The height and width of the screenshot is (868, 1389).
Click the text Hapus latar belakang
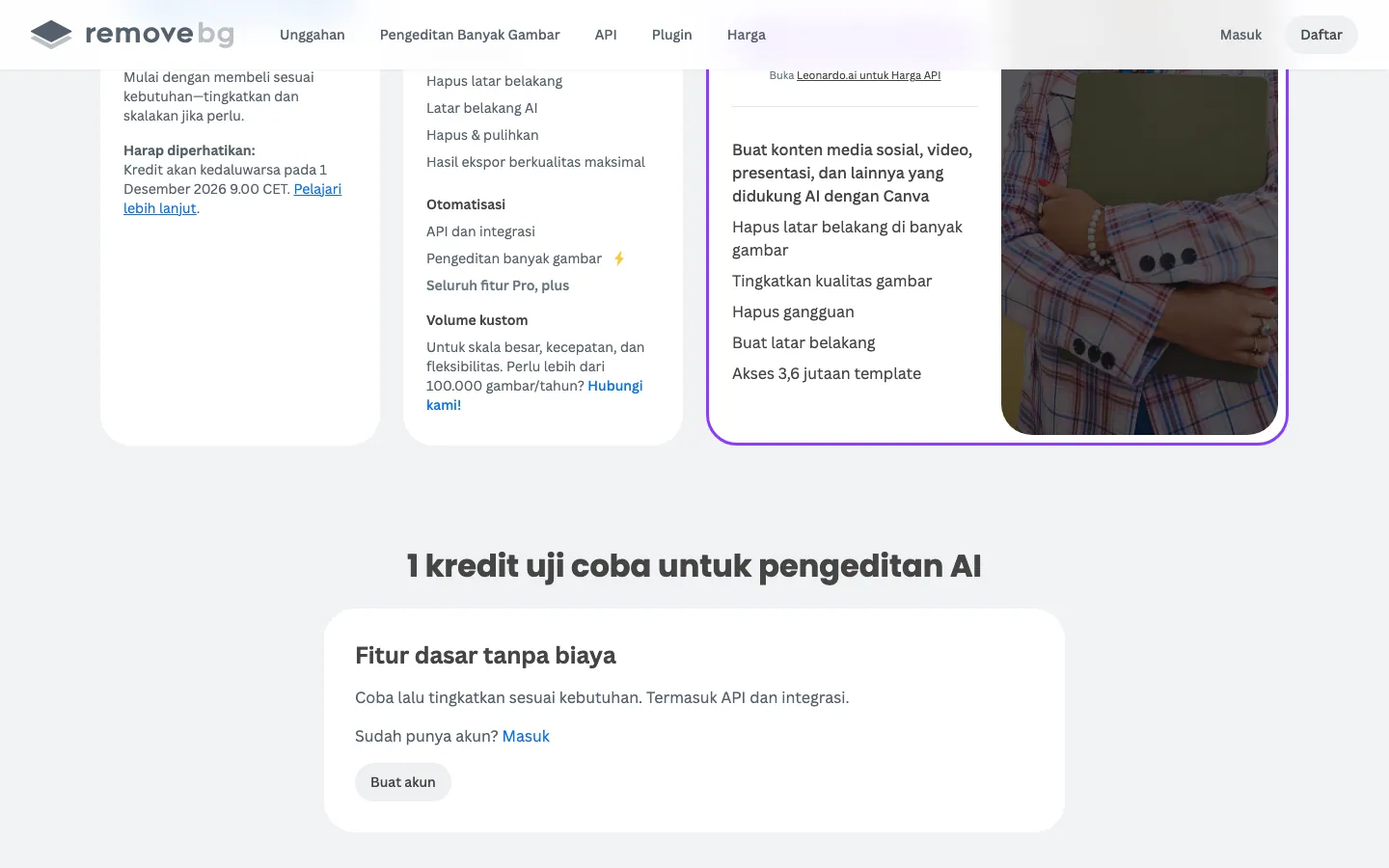(x=495, y=81)
